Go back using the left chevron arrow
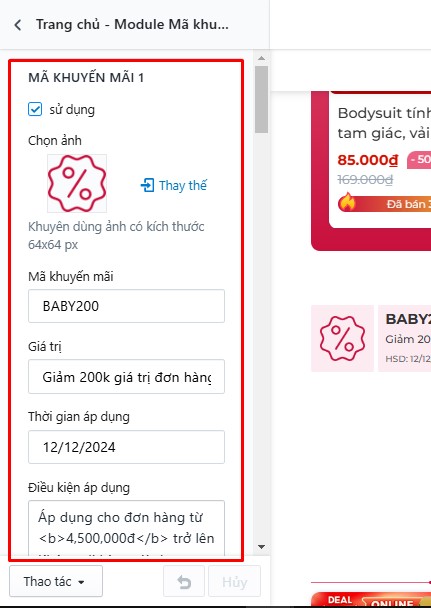 coord(18,25)
